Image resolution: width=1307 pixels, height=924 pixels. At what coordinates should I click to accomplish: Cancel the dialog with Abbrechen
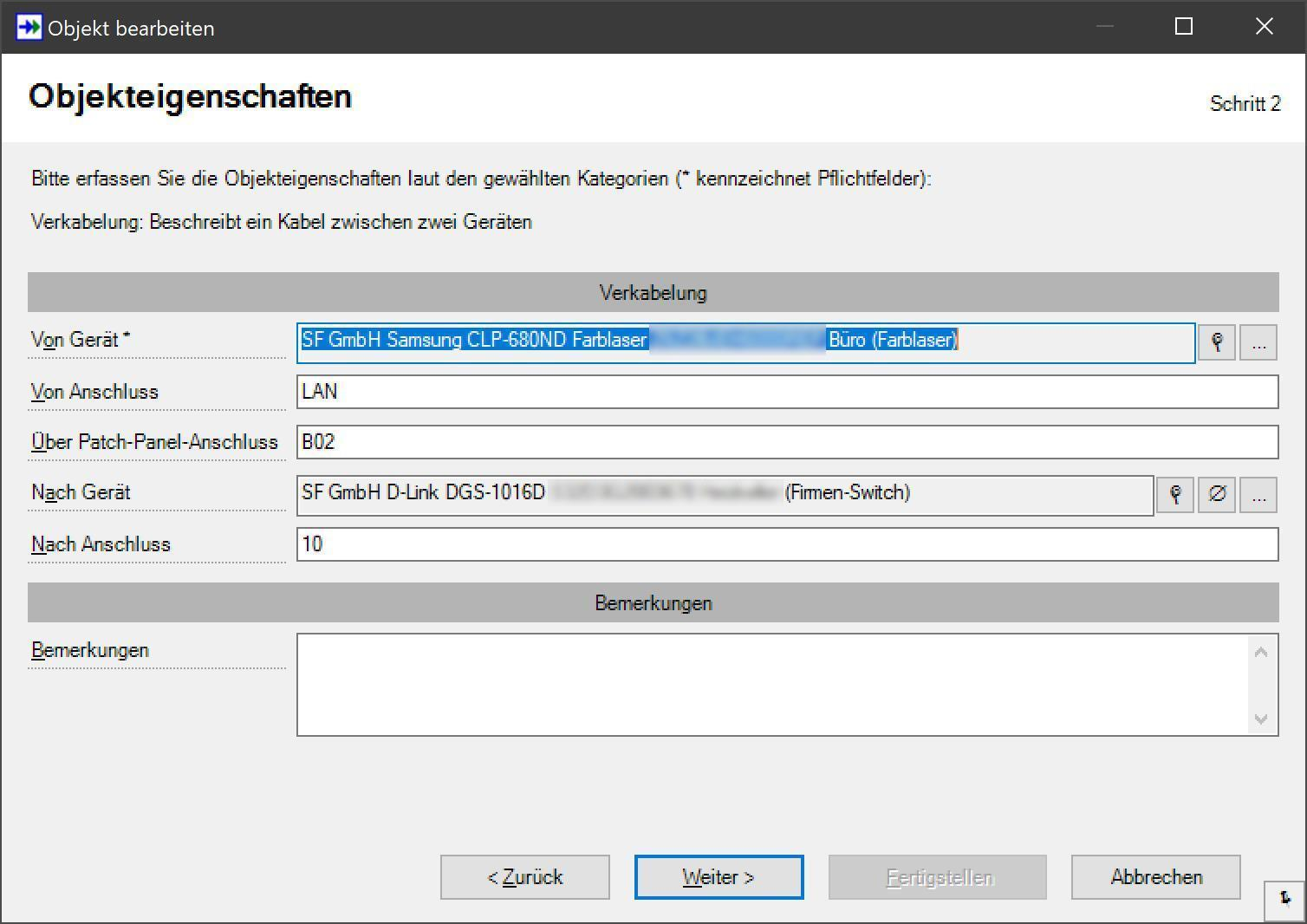[1156, 877]
